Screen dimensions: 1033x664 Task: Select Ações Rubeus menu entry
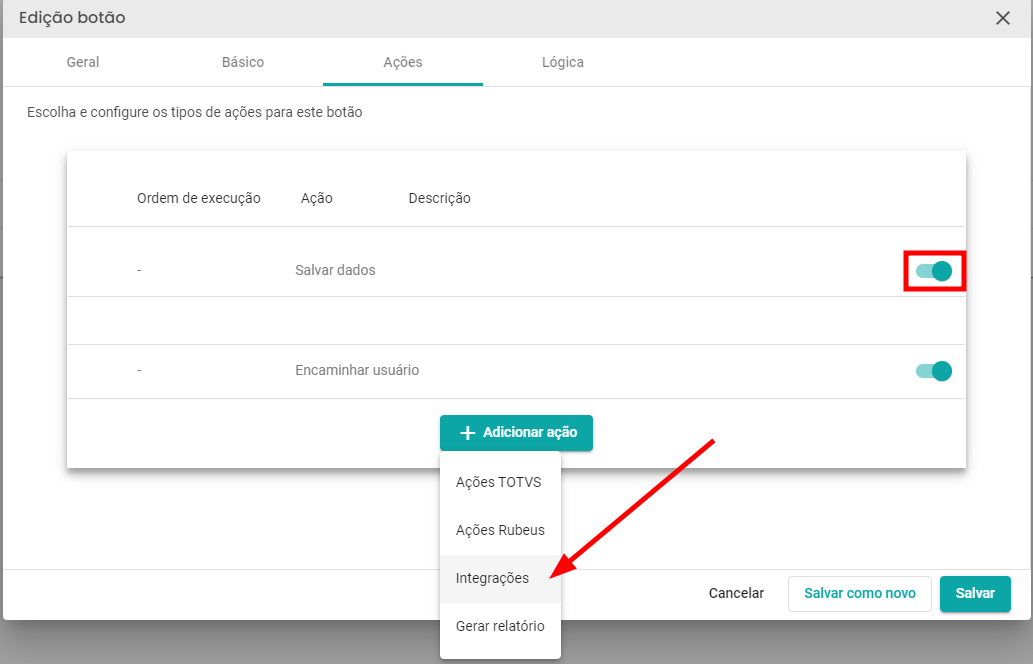500,530
